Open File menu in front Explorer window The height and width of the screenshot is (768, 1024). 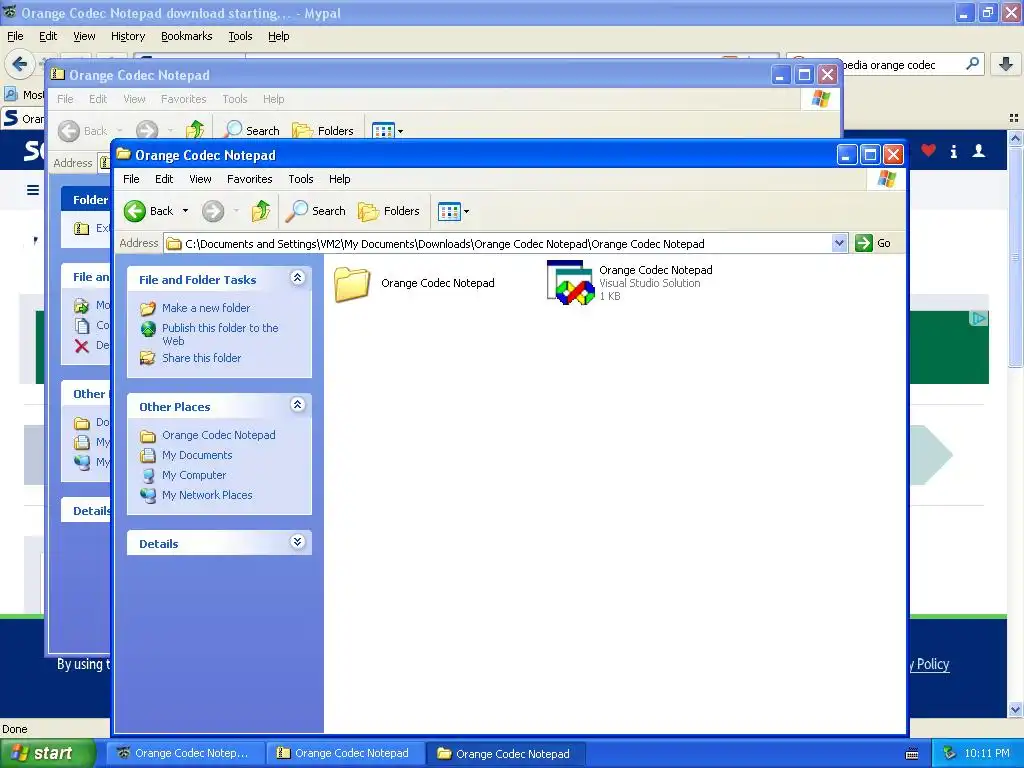coord(131,179)
